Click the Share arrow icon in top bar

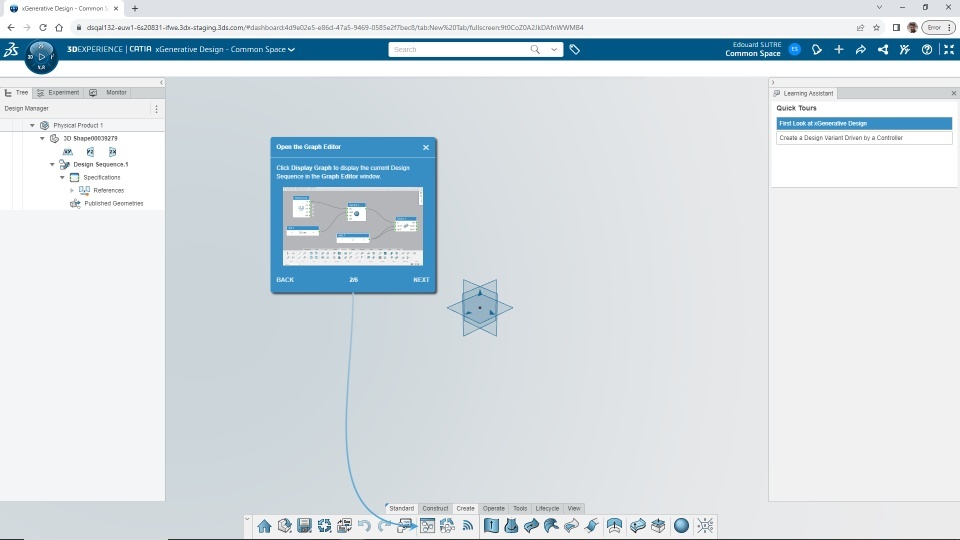[x=861, y=50]
